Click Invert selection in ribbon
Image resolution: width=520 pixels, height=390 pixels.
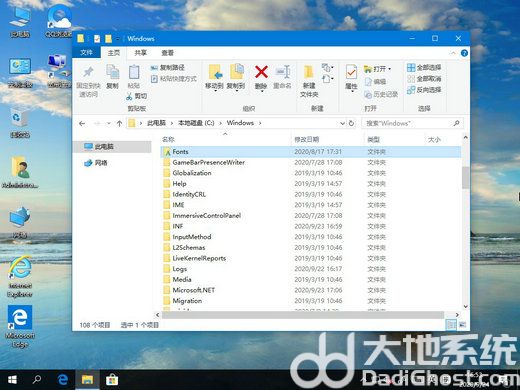[424, 90]
